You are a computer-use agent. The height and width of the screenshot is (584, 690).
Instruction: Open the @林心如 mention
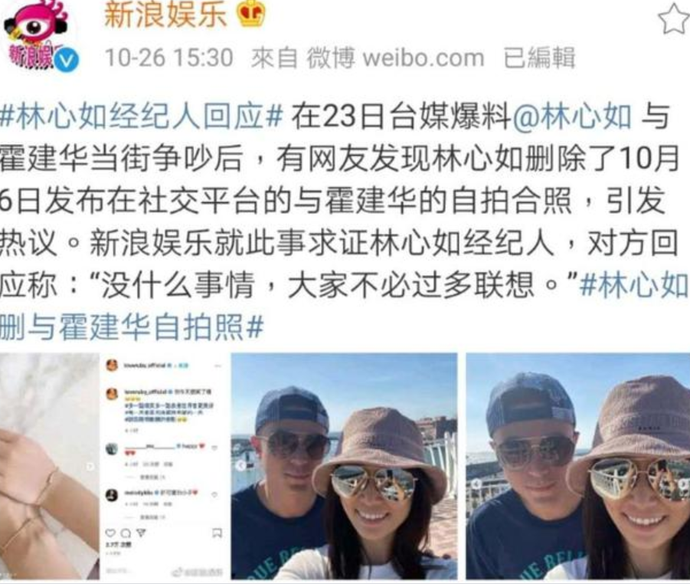point(572,117)
